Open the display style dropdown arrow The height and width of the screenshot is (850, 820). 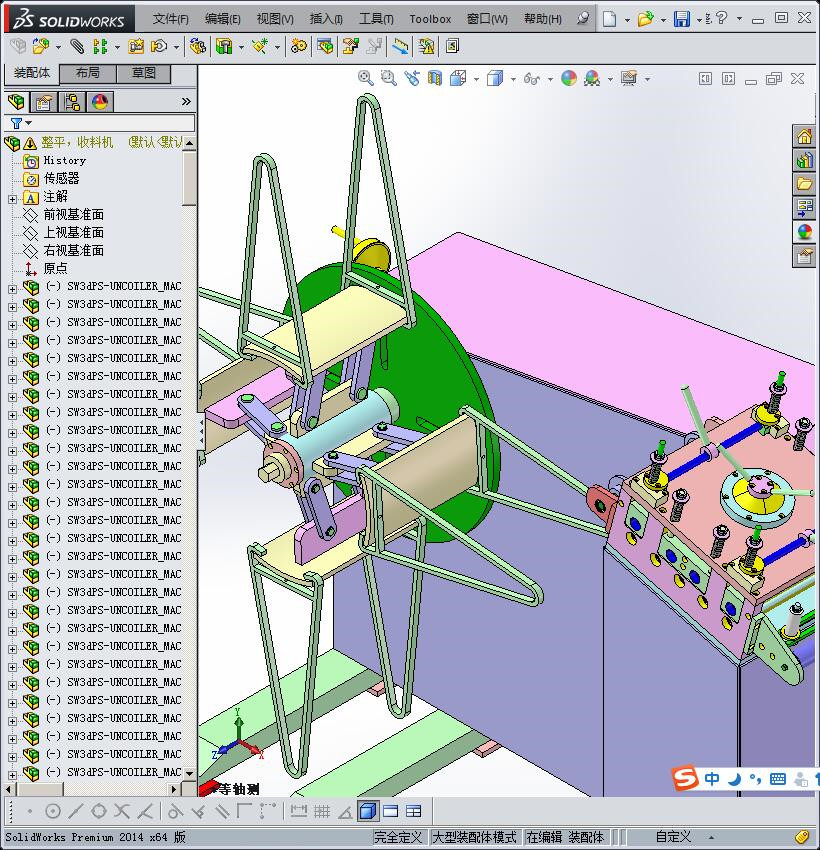[511, 79]
